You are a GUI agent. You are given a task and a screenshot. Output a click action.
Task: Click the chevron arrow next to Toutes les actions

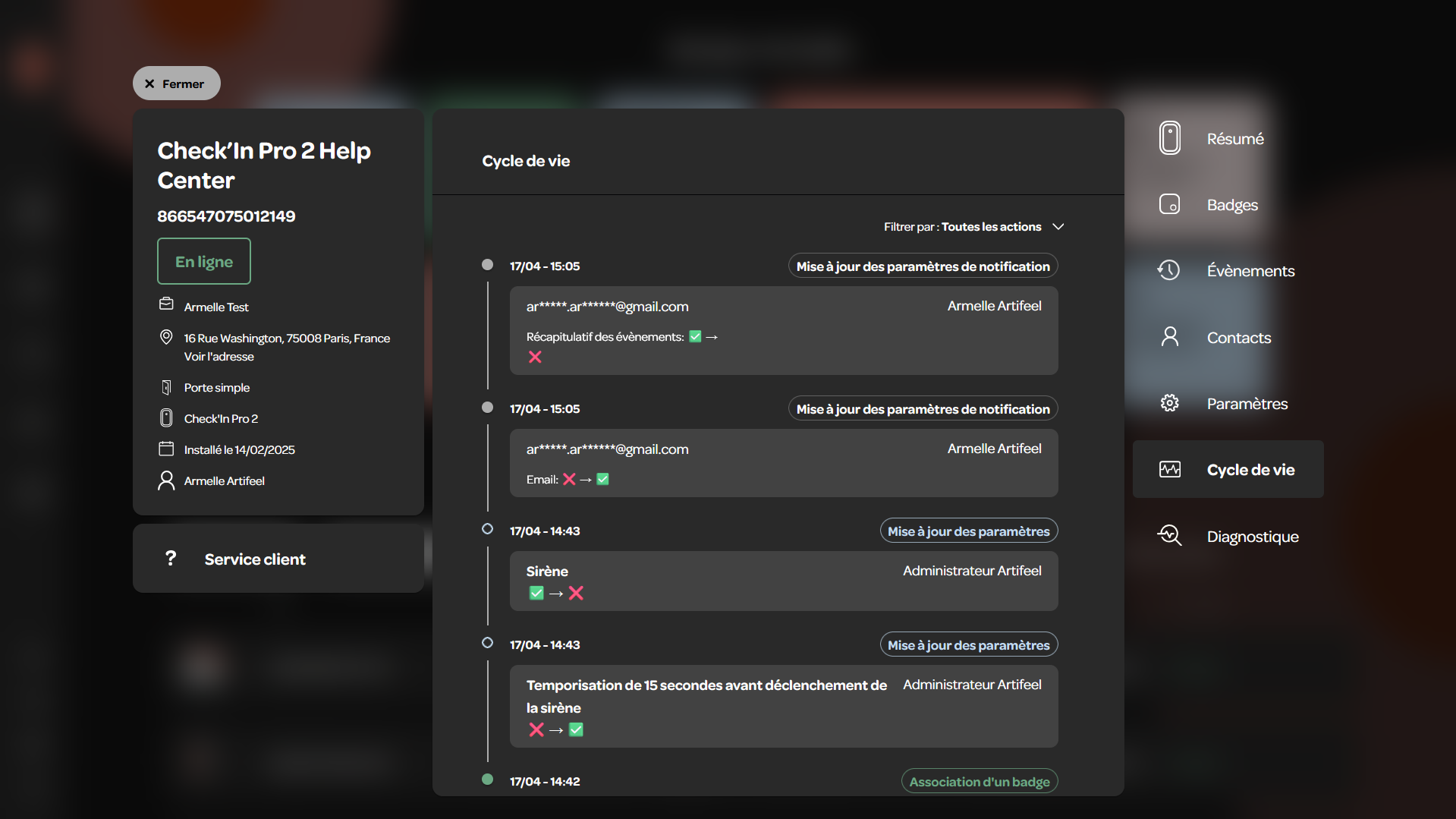[1058, 227]
